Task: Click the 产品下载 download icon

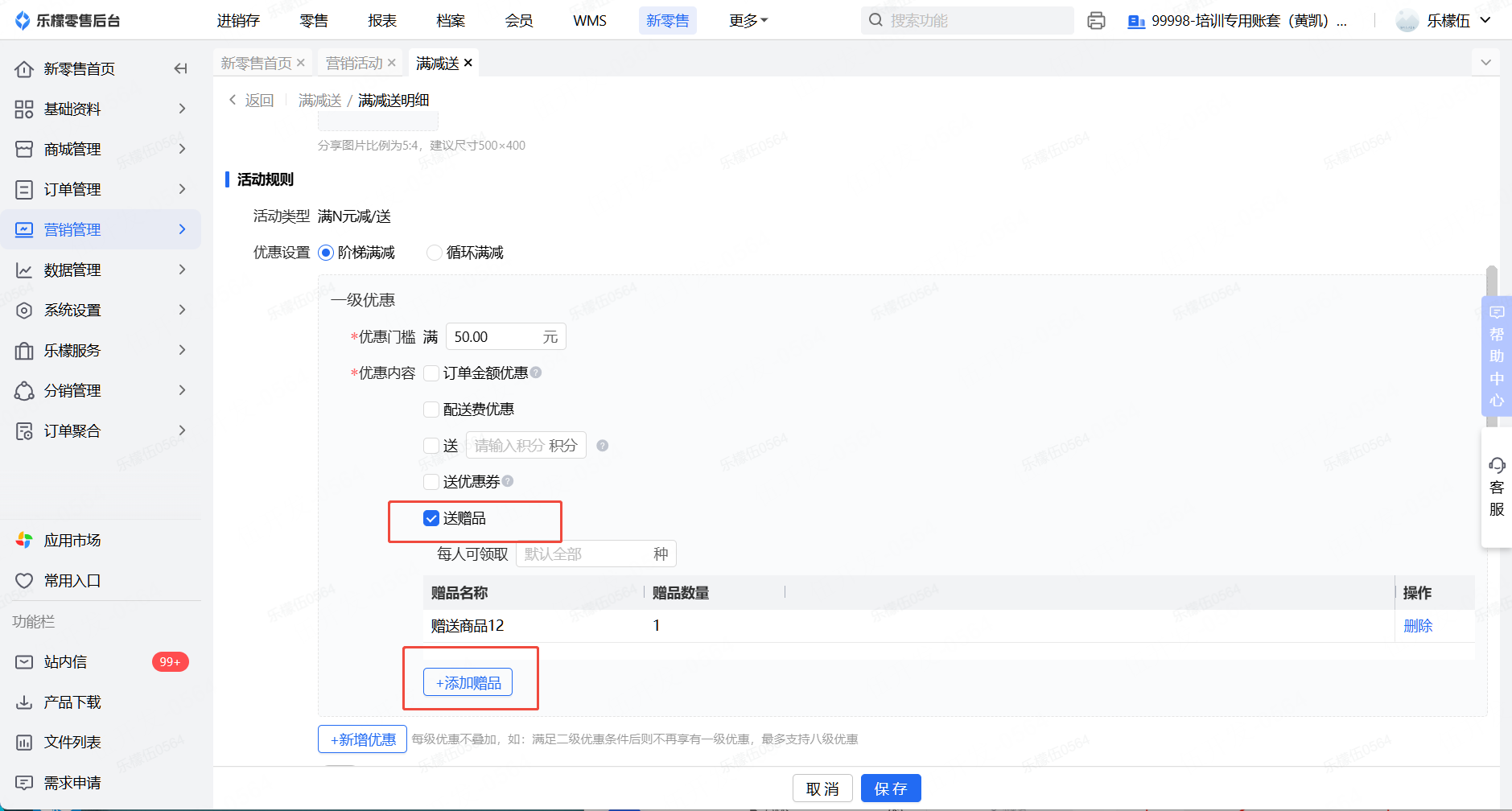Action: tap(24, 702)
